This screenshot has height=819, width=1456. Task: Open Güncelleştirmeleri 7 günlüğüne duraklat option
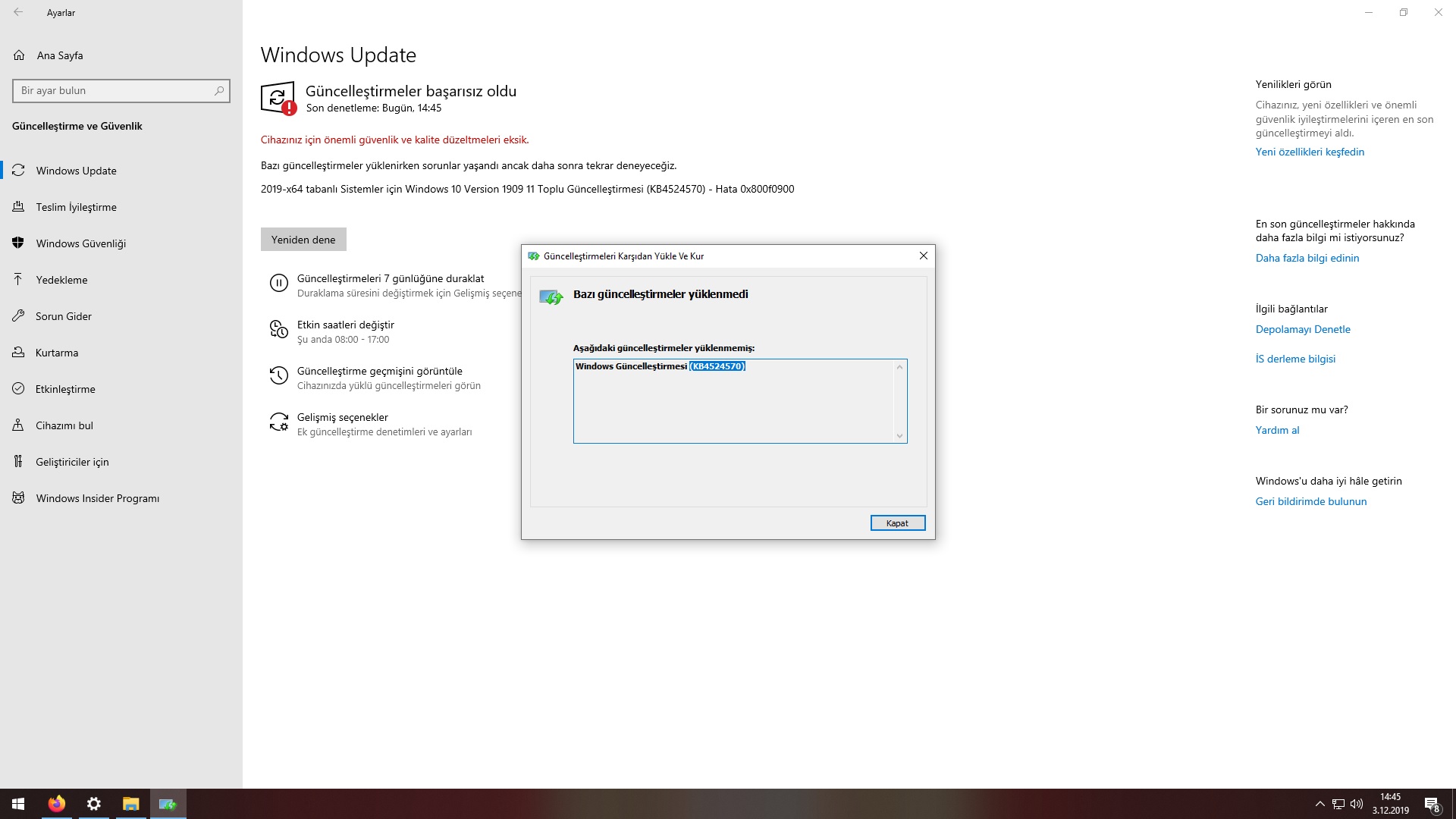pyautogui.click(x=391, y=279)
